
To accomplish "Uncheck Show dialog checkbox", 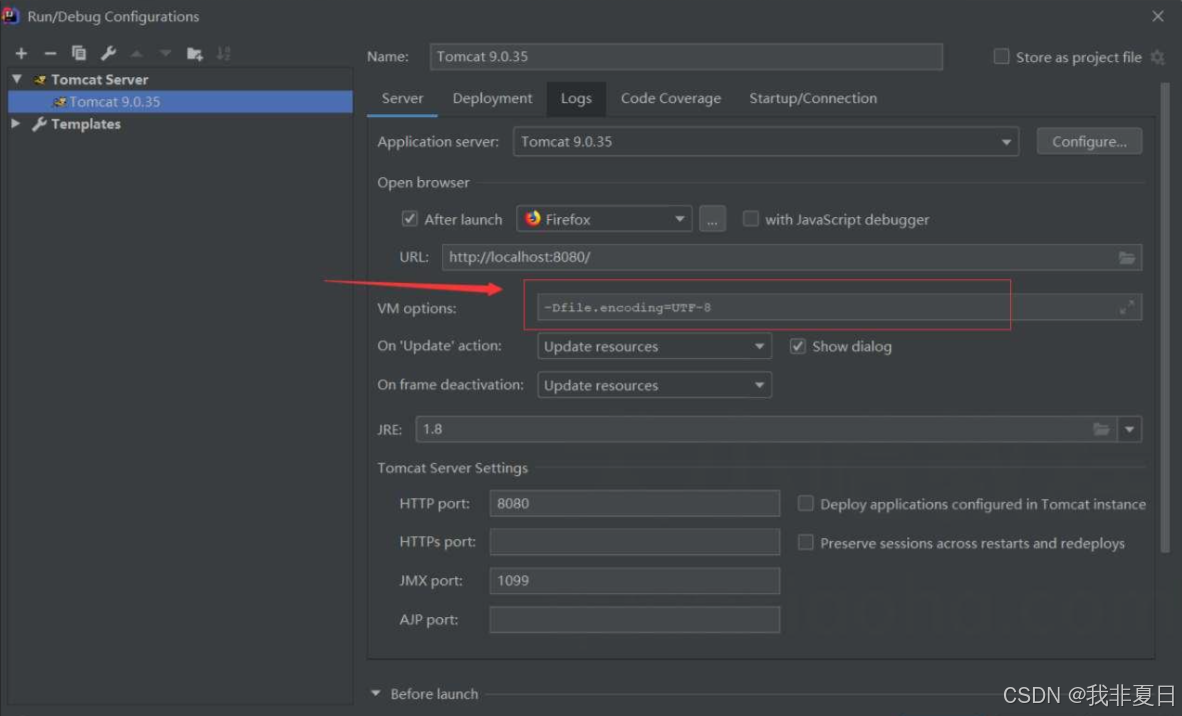I will [797, 347].
